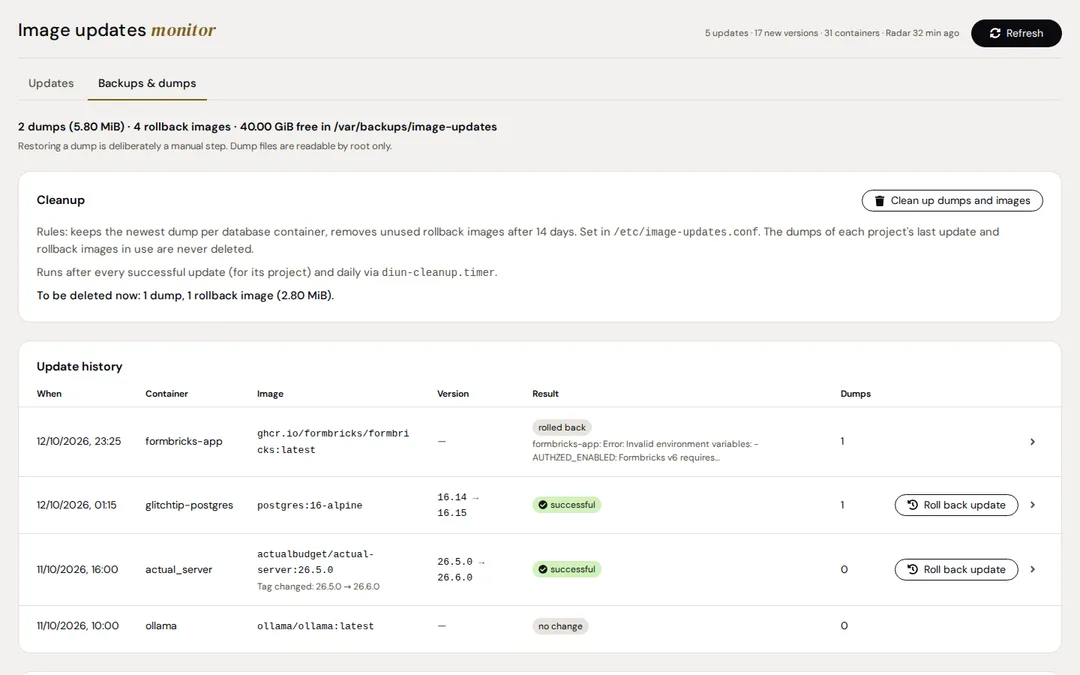Click the 'no change' badge for ollama

(x=560, y=626)
